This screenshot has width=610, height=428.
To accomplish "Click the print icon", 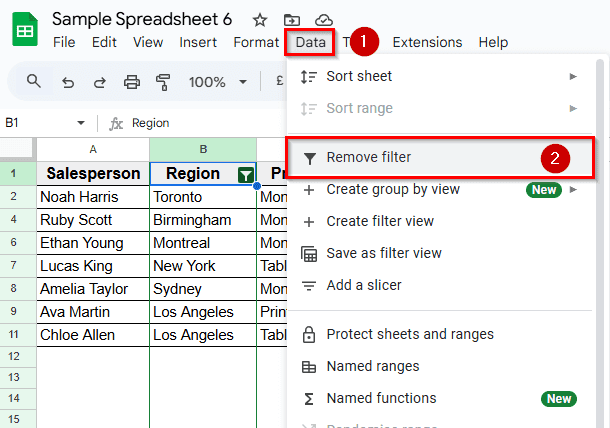I will (x=131, y=82).
